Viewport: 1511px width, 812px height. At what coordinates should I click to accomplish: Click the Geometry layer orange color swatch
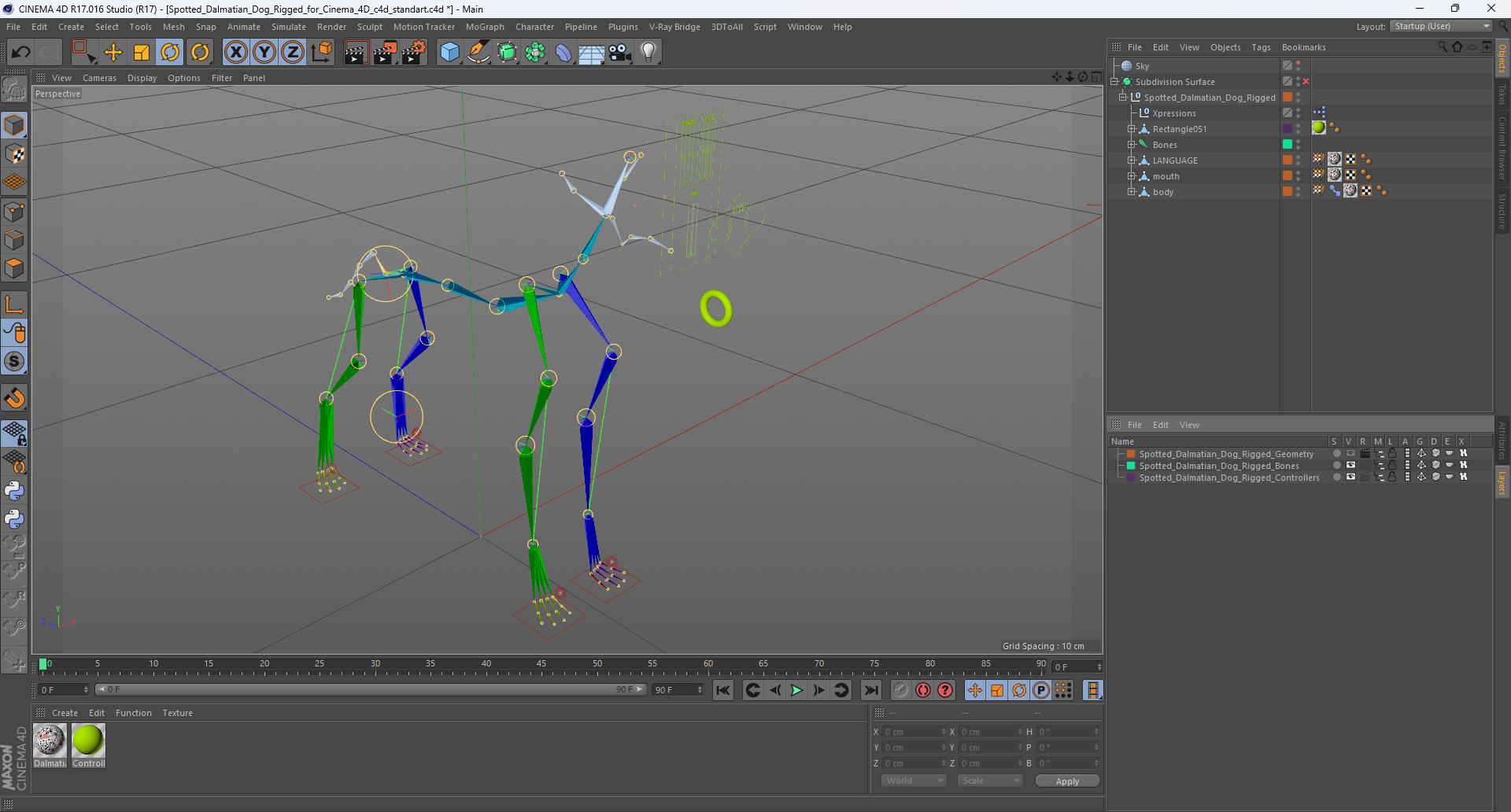(1131, 454)
